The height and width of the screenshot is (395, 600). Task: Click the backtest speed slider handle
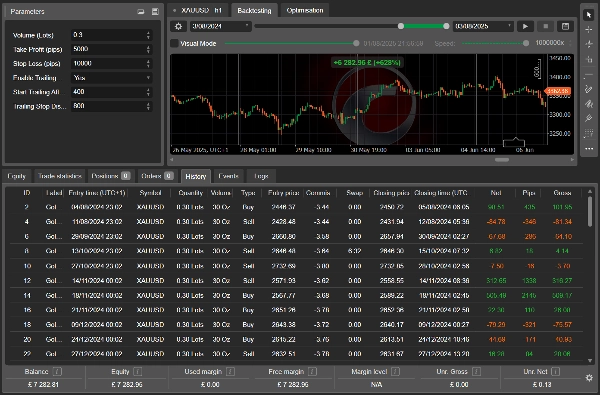click(526, 43)
